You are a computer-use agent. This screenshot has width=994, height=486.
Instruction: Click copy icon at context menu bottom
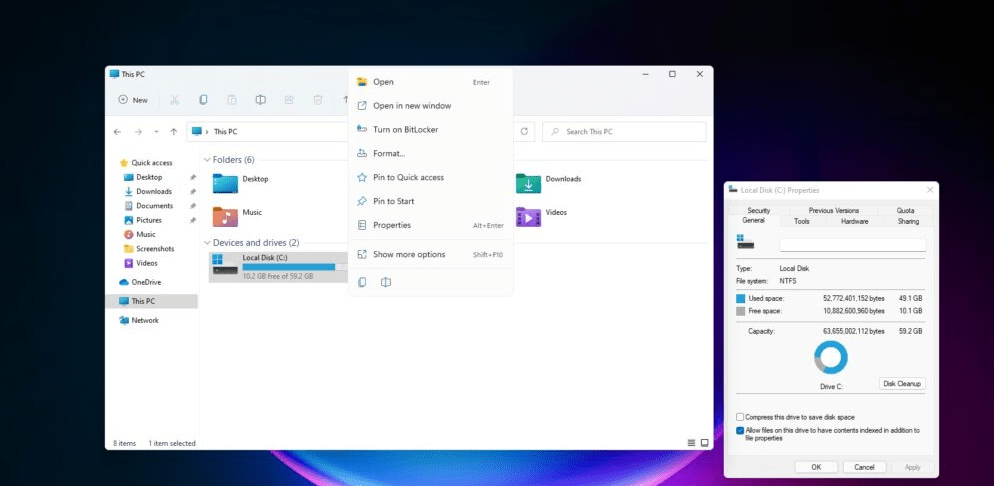tap(362, 282)
